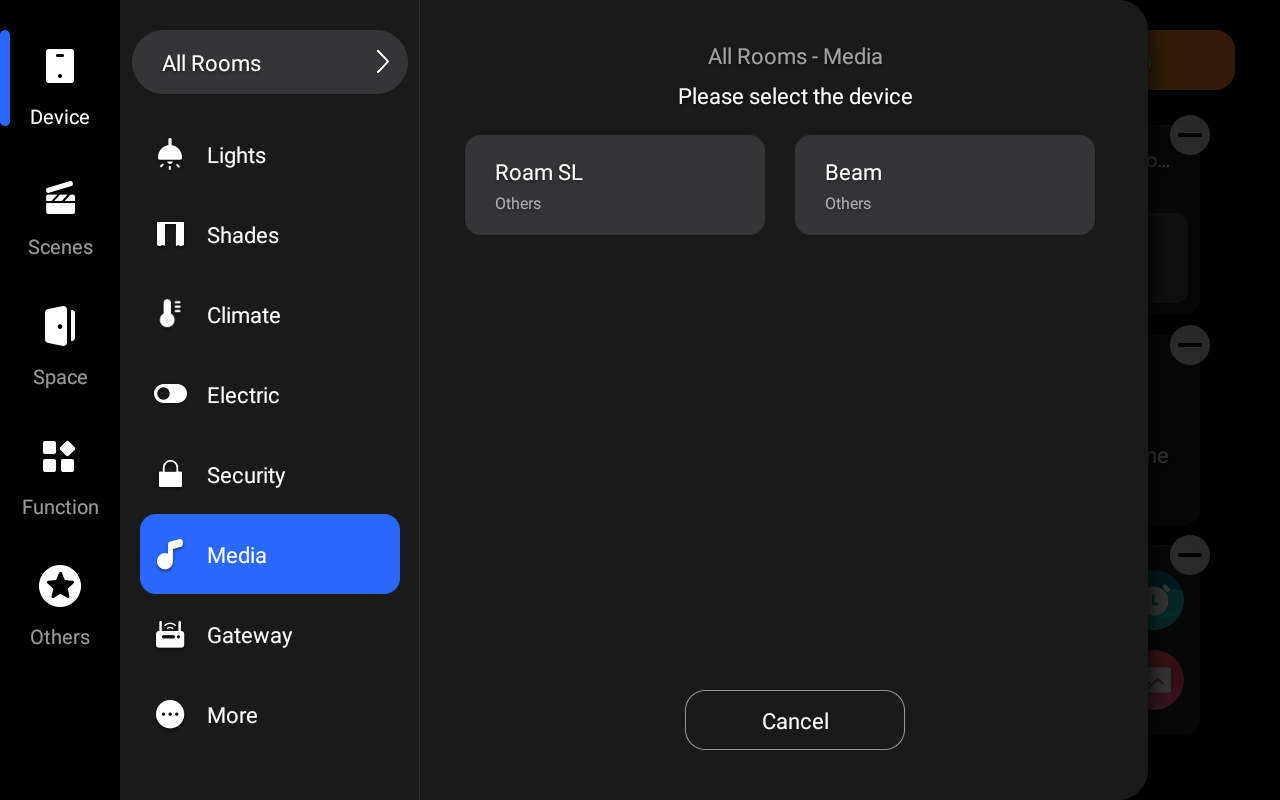Click the middle minus remove icon

pyautogui.click(x=1190, y=345)
